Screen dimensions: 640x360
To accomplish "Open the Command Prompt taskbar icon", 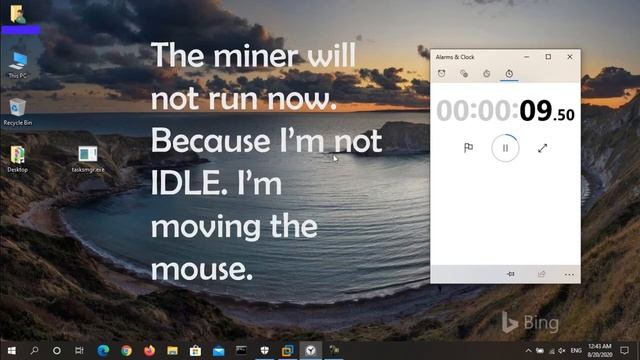I will tap(241, 351).
